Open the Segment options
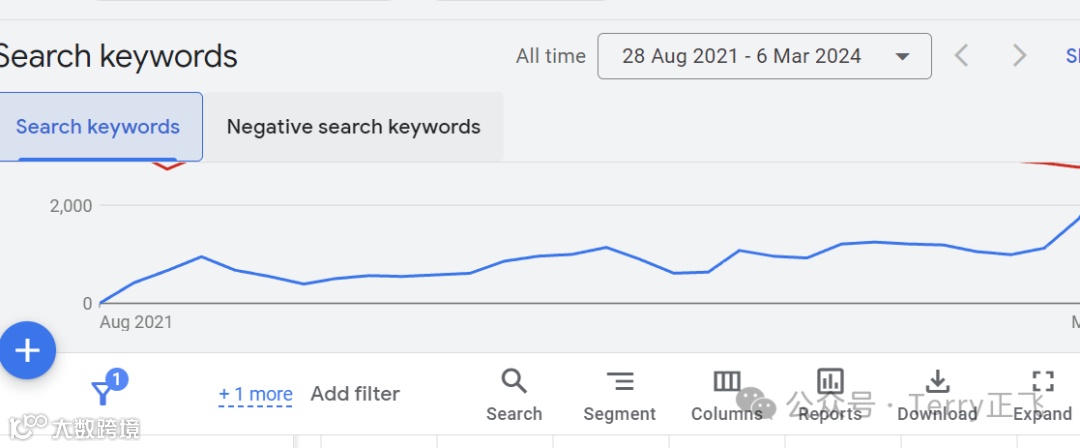Viewport: 1080px width, 448px height. tap(620, 381)
